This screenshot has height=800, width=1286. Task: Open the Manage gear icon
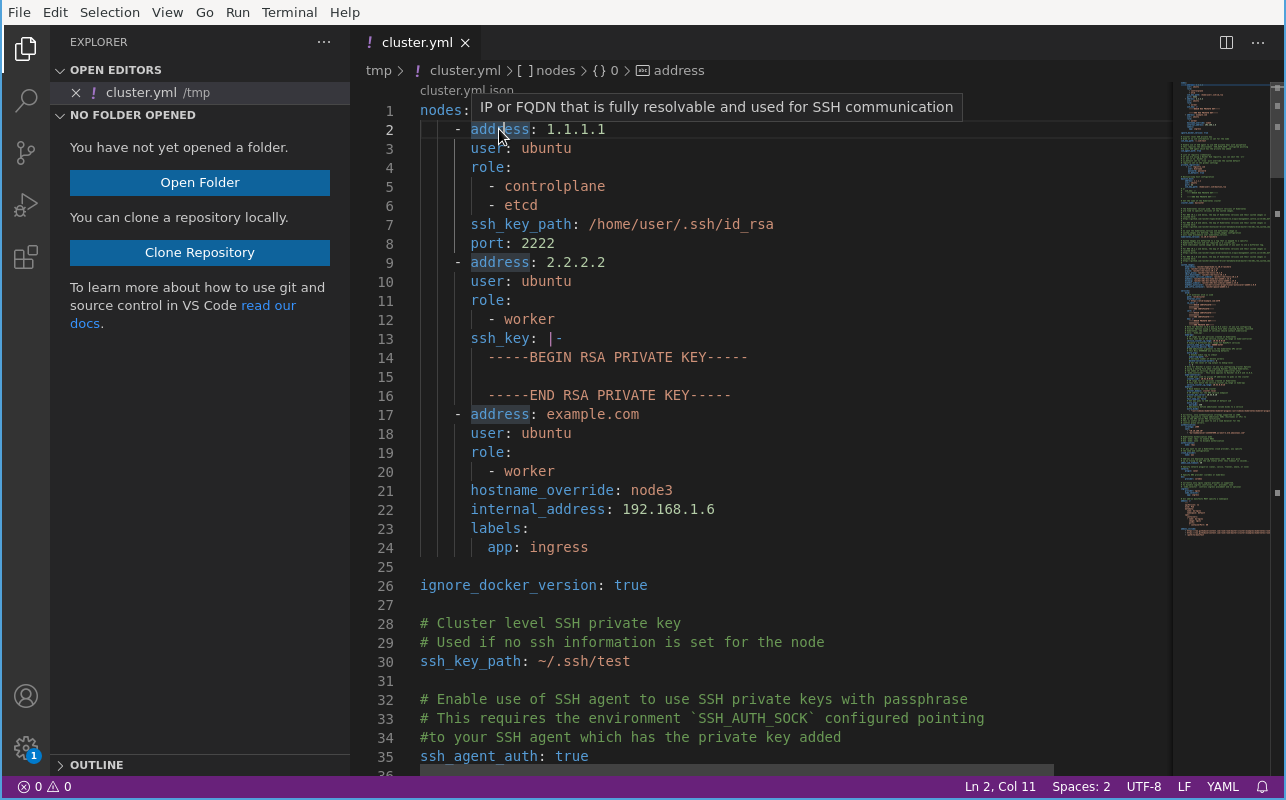tap(26, 748)
